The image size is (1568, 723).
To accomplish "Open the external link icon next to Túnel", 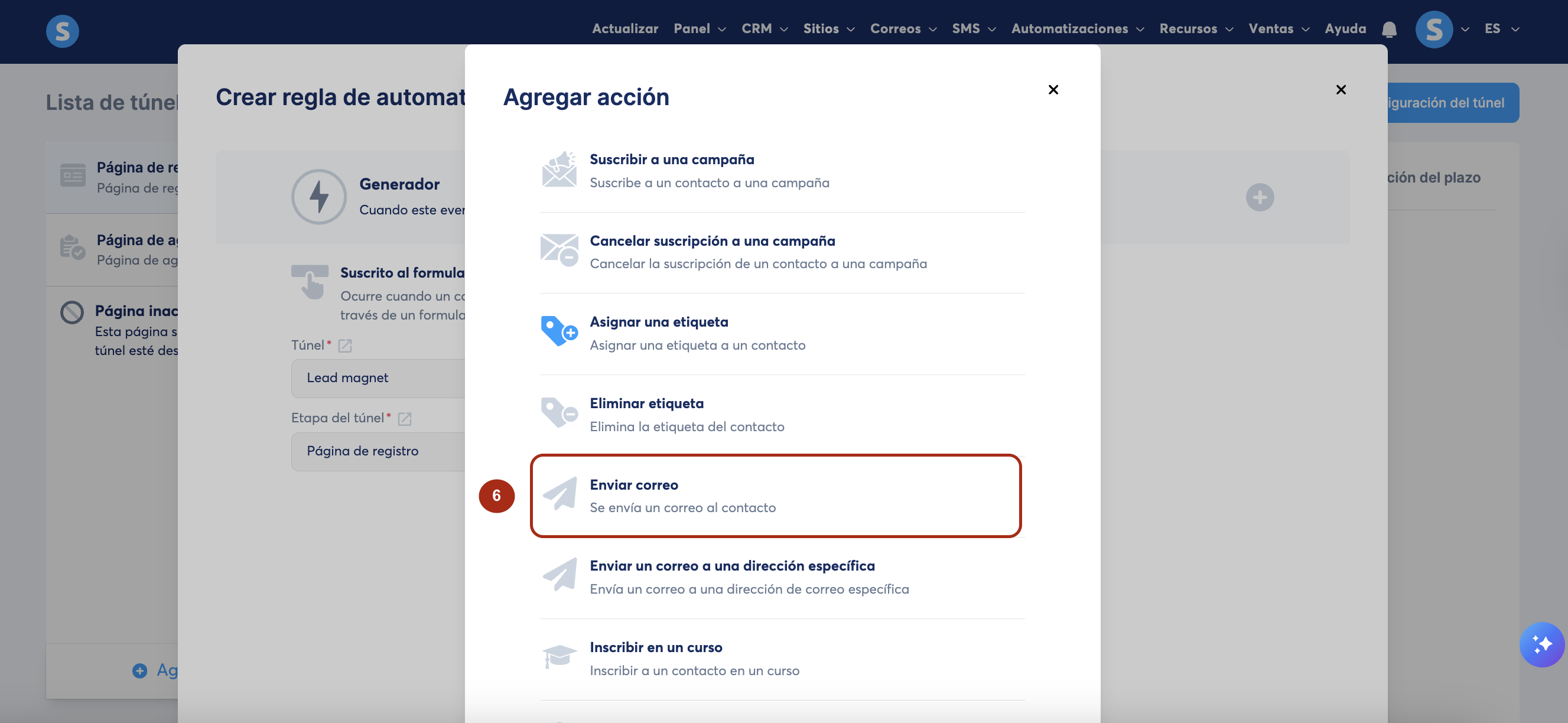I will click(x=345, y=346).
